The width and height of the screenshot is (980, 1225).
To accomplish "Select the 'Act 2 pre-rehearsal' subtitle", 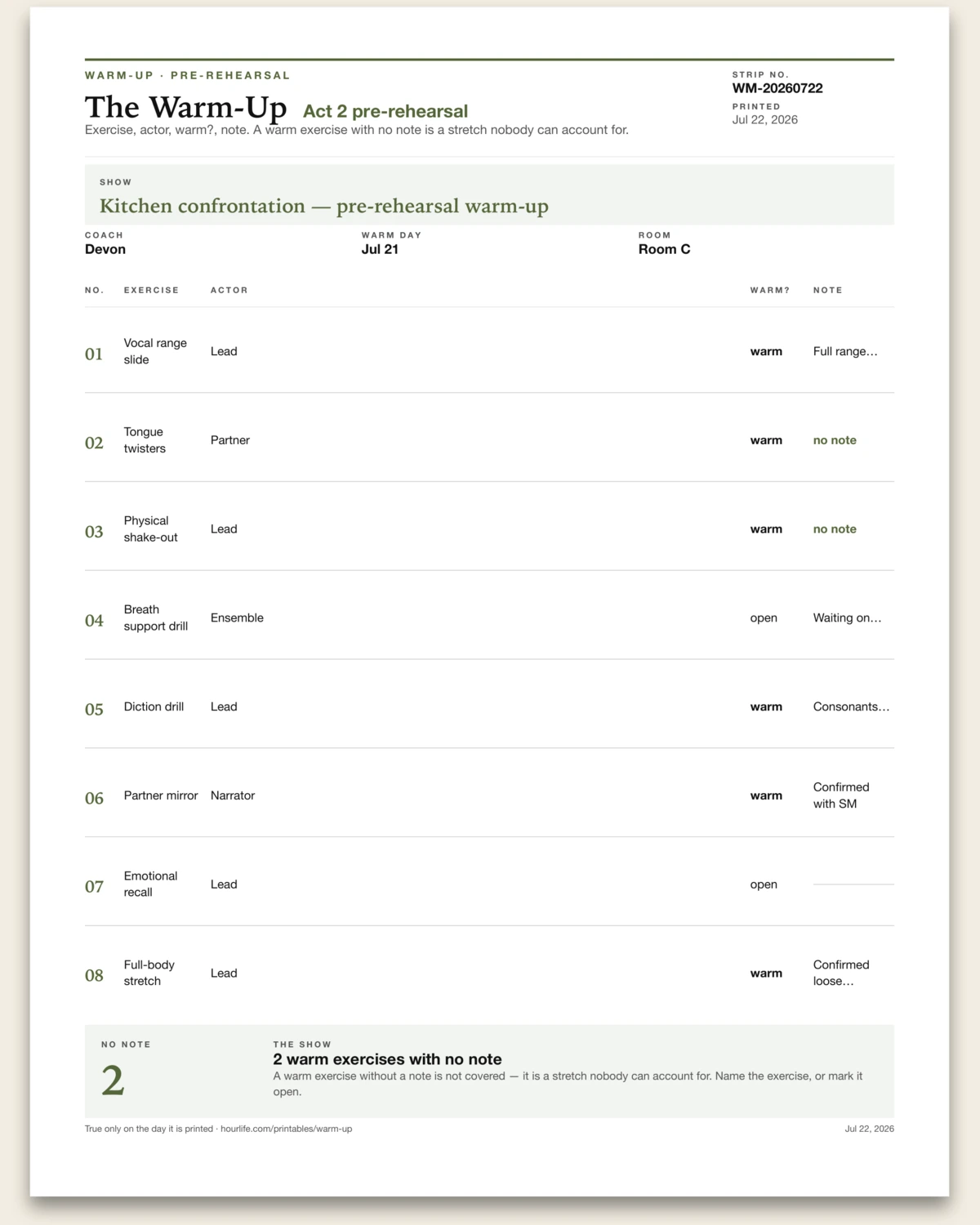I will pos(385,111).
